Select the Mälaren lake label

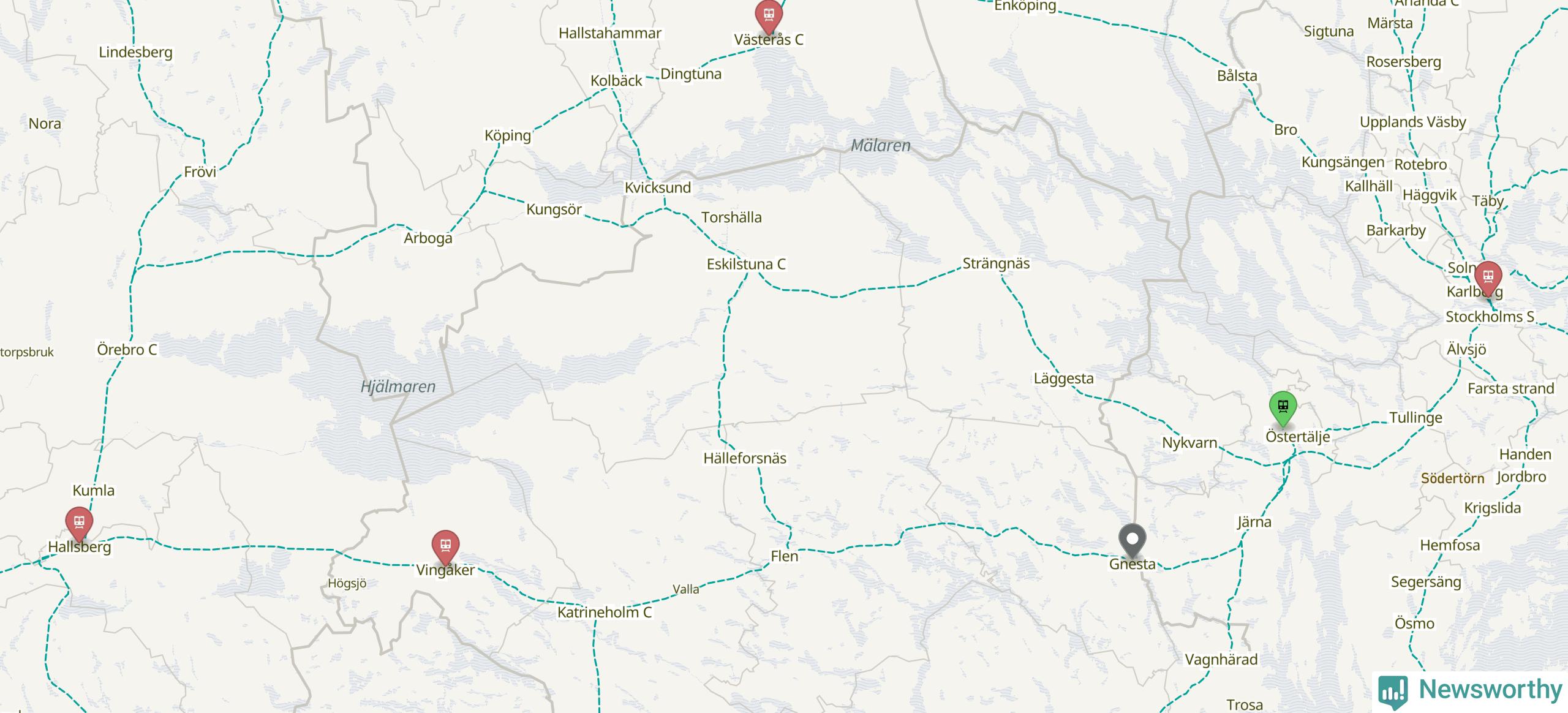pyautogui.click(x=880, y=145)
